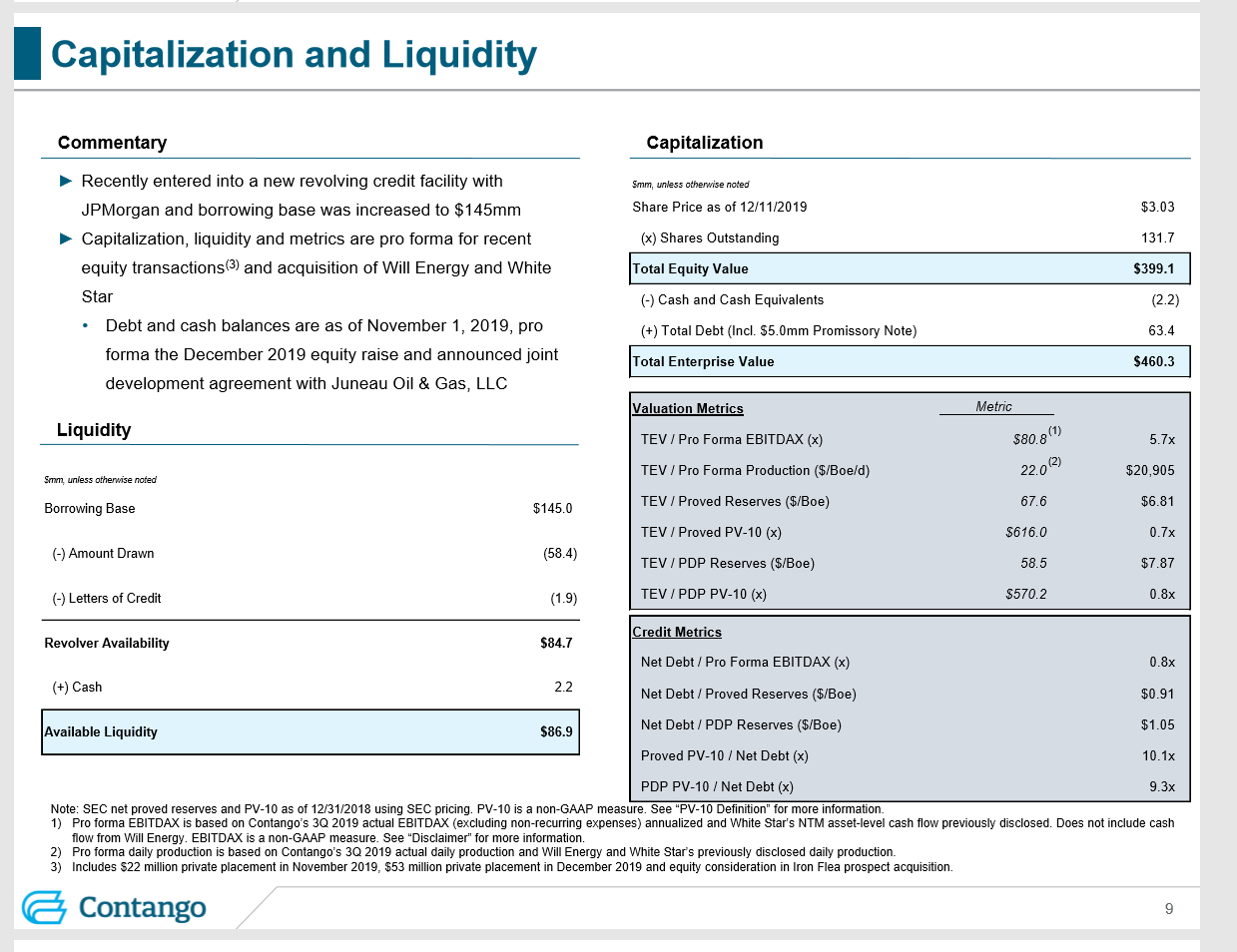Viewport: 1237px width, 952px height.
Task: Select the "$570.2" PDP PV-10 metric
Action: coord(1026,594)
